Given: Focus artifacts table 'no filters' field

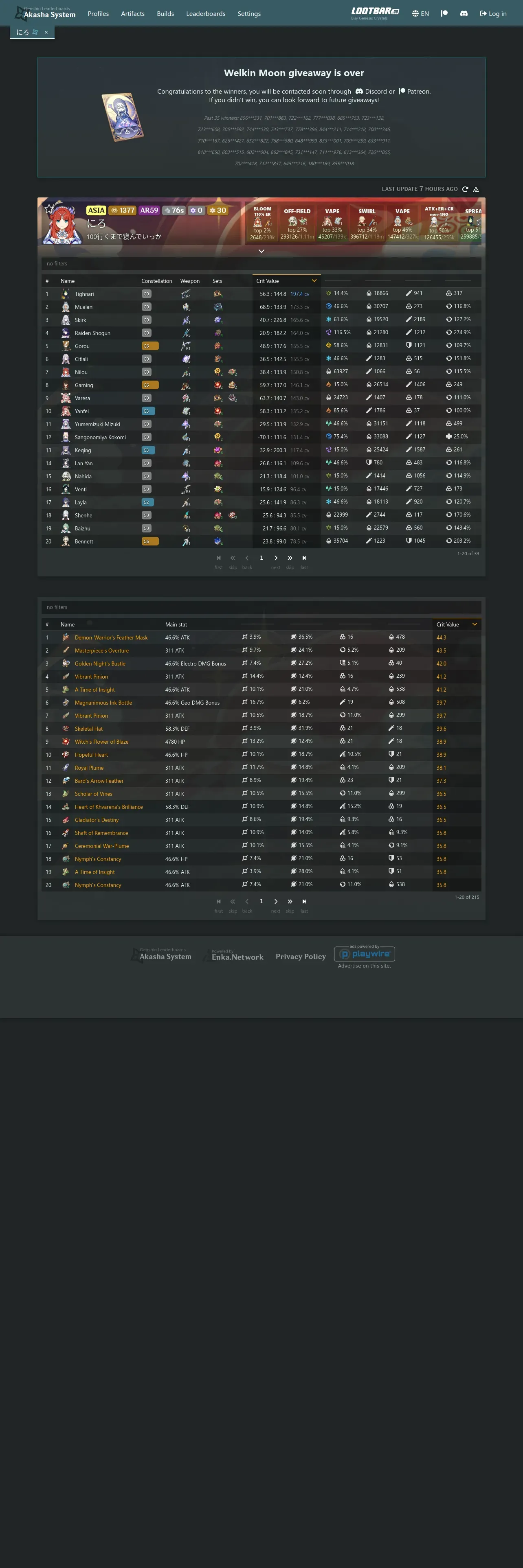Looking at the screenshot, I should pos(261,607).
